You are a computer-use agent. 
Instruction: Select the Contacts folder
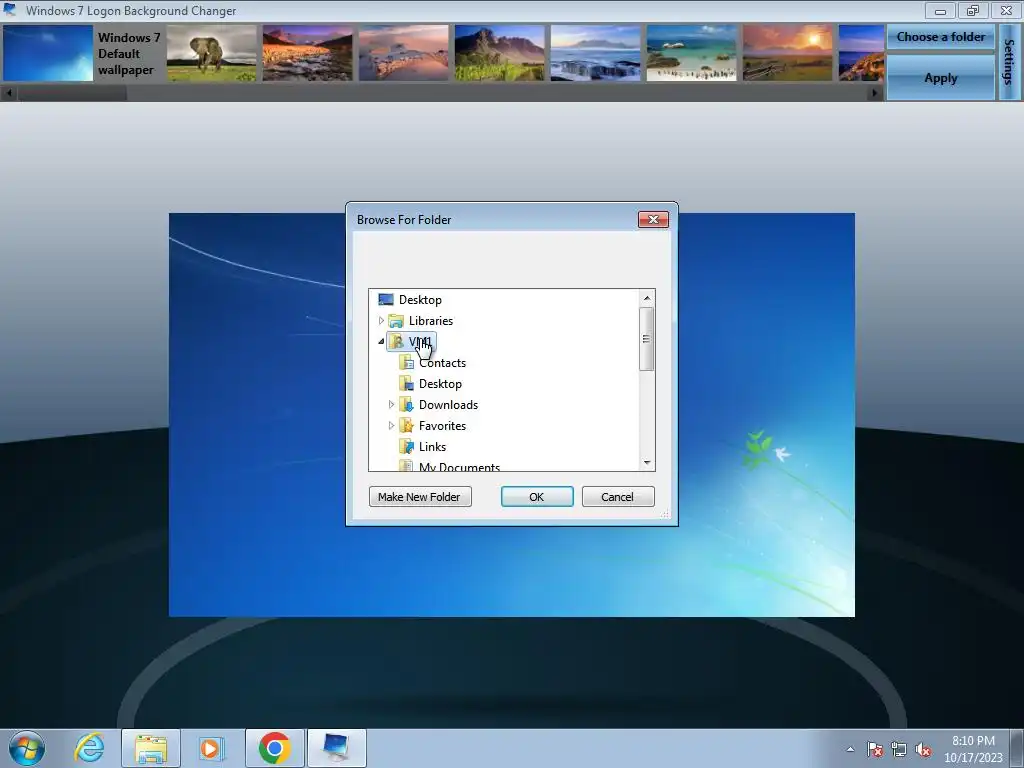[x=442, y=363]
